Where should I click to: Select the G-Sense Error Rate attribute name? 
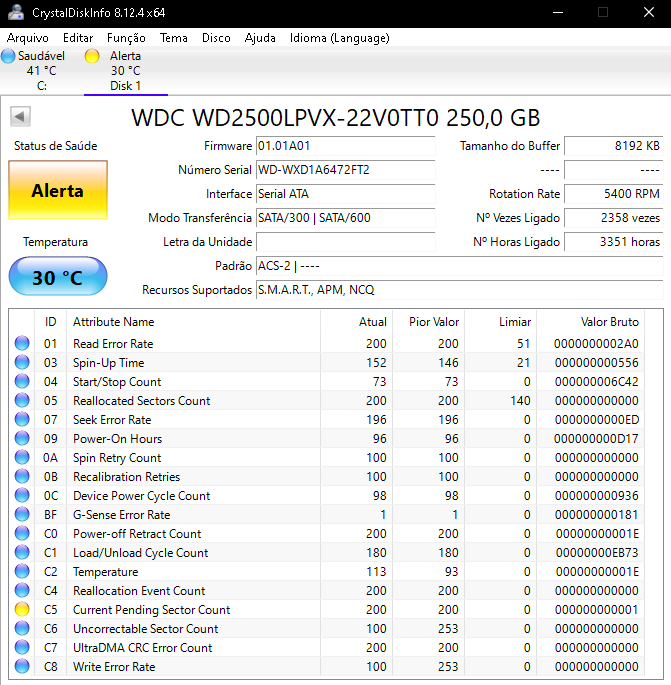tap(121, 514)
